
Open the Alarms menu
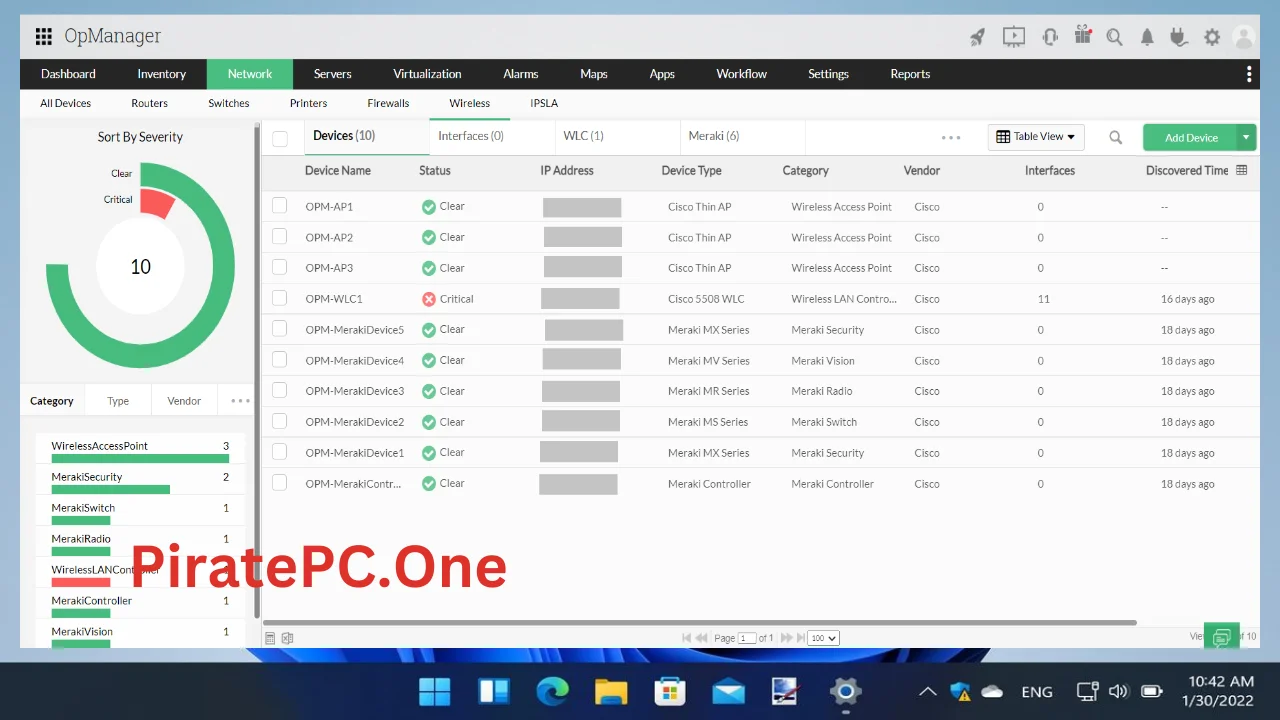pos(521,74)
